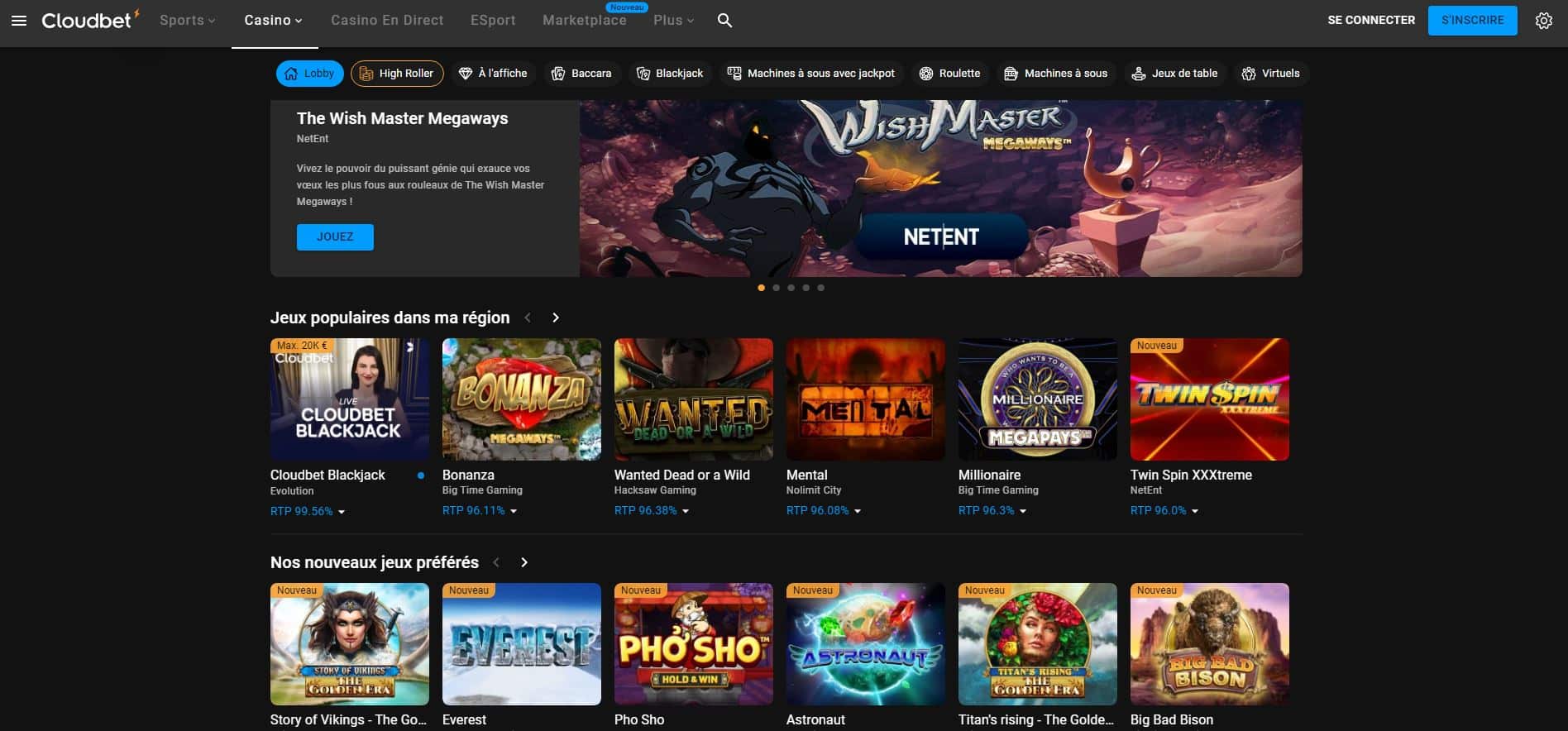The height and width of the screenshot is (731, 1568).
Task: Click the Astronaut game title
Action: click(x=815, y=720)
